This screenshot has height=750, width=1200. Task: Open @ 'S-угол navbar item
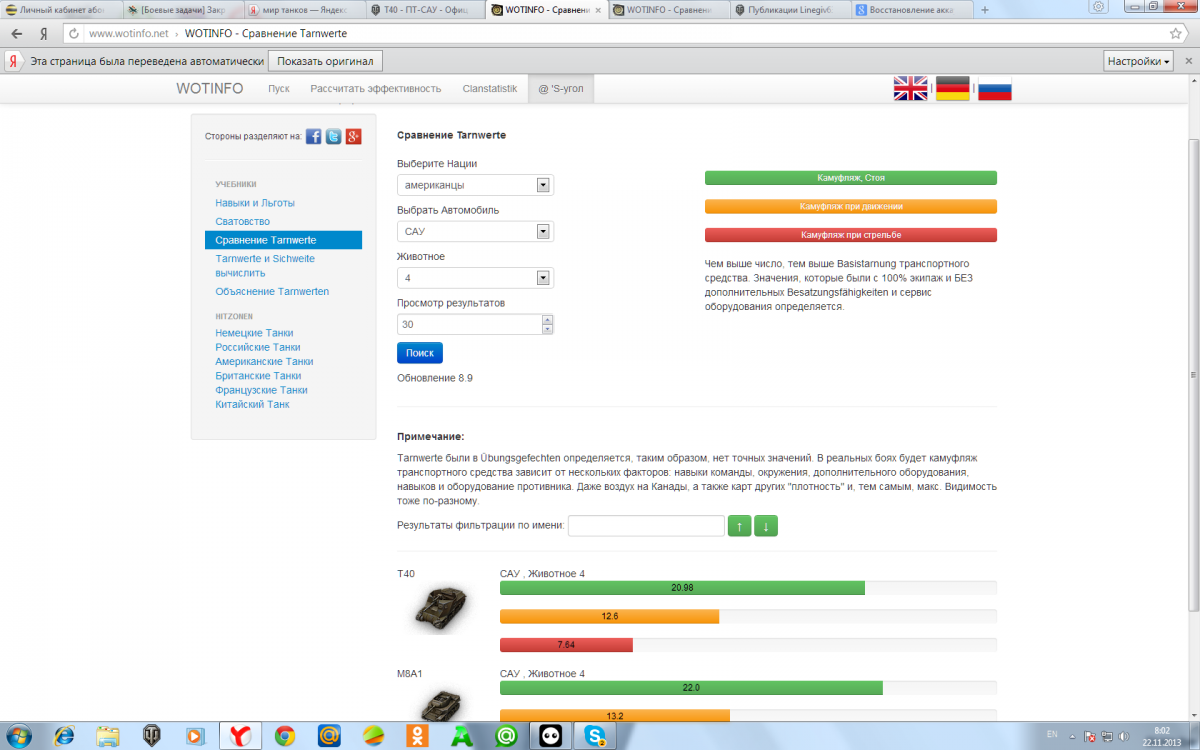tap(561, 88)
